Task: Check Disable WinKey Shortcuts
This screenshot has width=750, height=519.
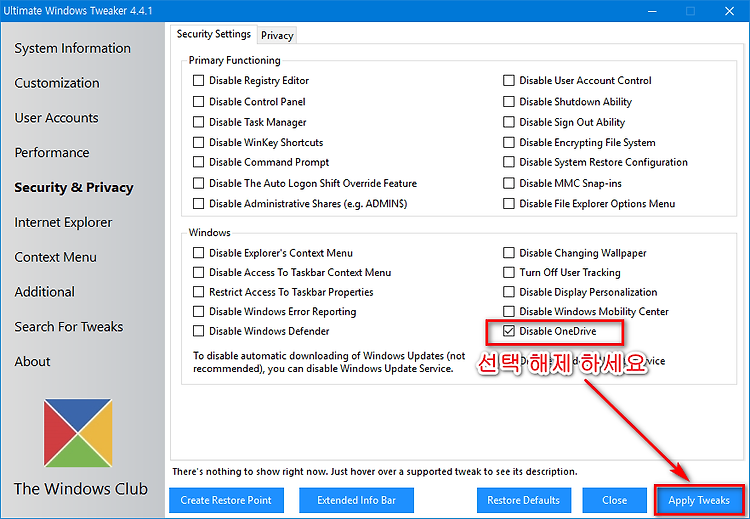Action: pyautogui.click(x=198, y=142)
